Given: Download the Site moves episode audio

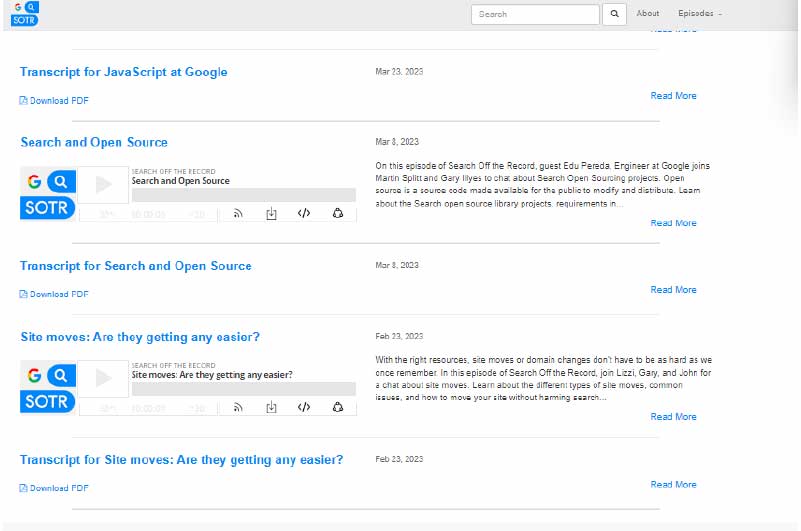Looking at the screenshot, I should [x=271, y=407].
